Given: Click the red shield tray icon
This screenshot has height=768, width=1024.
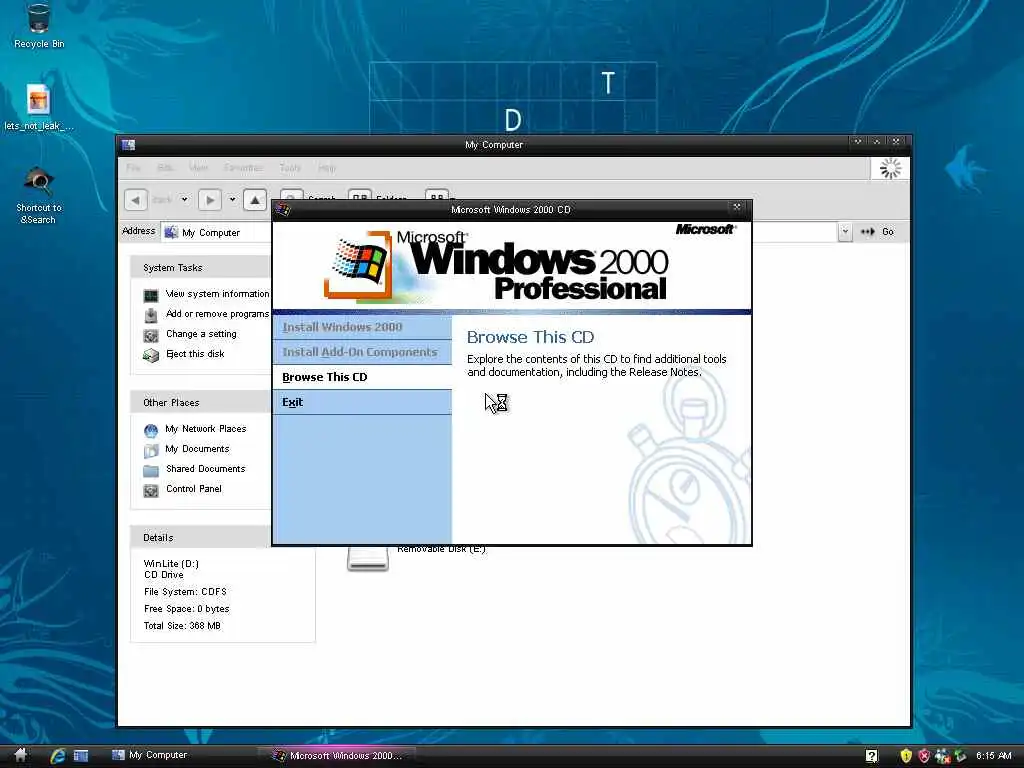Looking at the screenshot, I should point(923,756).
